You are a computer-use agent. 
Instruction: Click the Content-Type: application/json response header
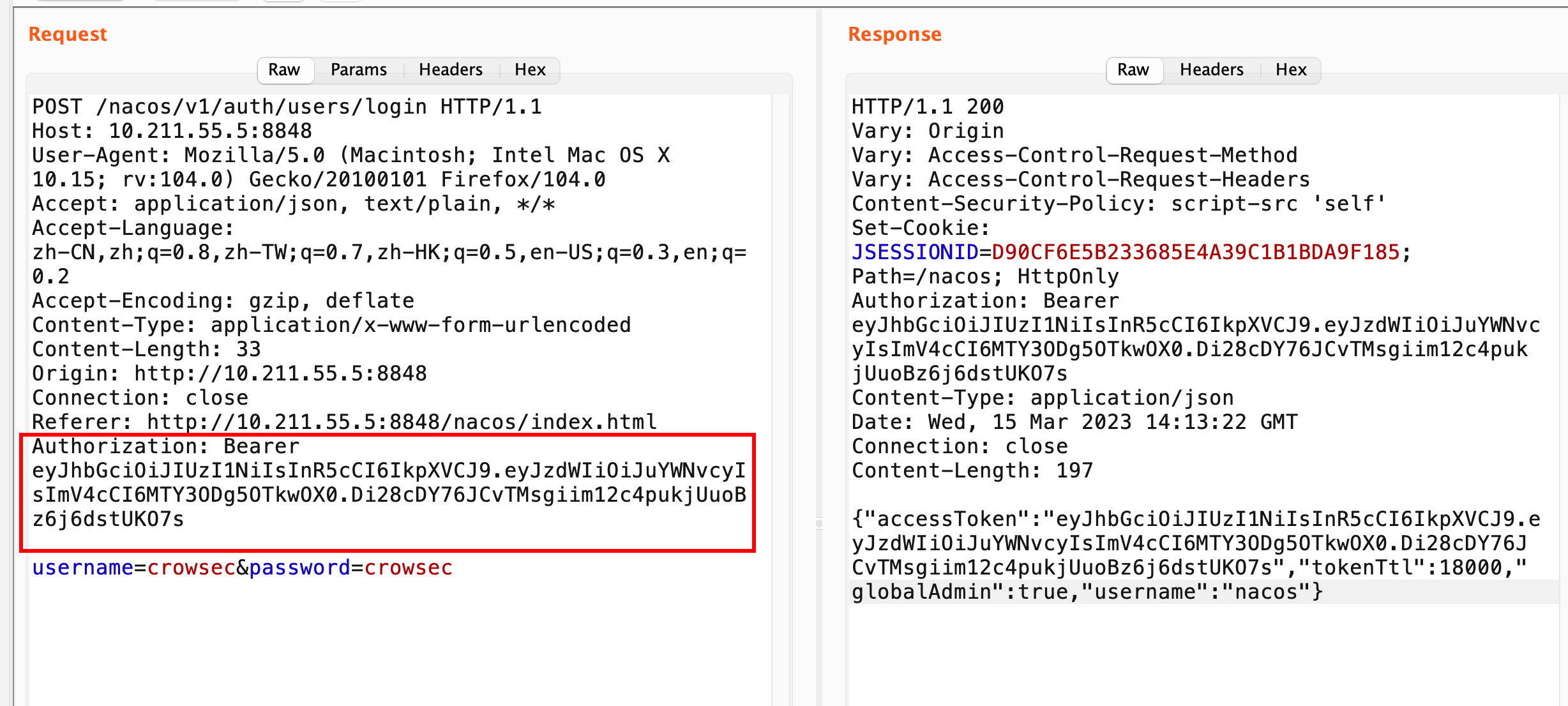click(x=1043, y=398)
